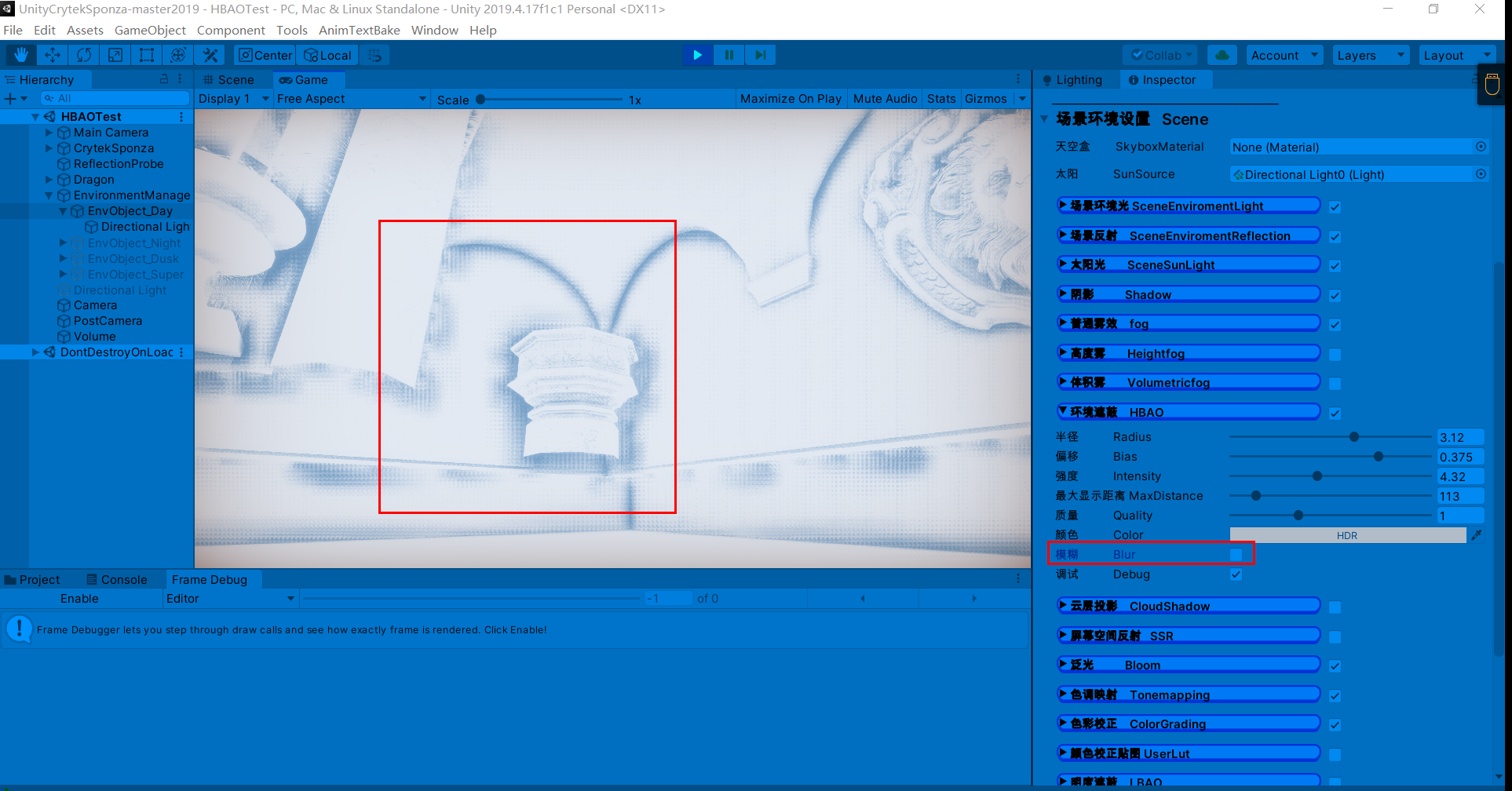Go to next frame debug event
Screen dimensions: 1512x791
click(x=974, y=598)
